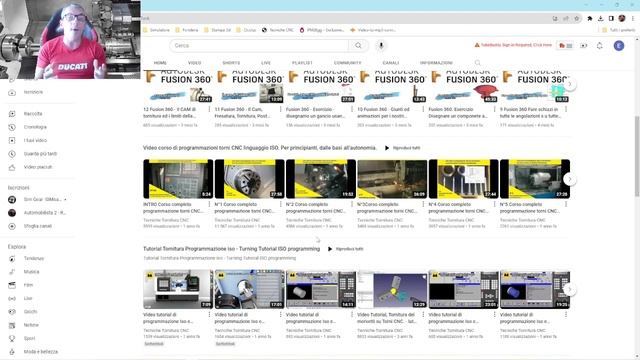This screenshot has height=360, width=640.
Task: Open the Chrome downloads icon
Action: tap(600, 18)
